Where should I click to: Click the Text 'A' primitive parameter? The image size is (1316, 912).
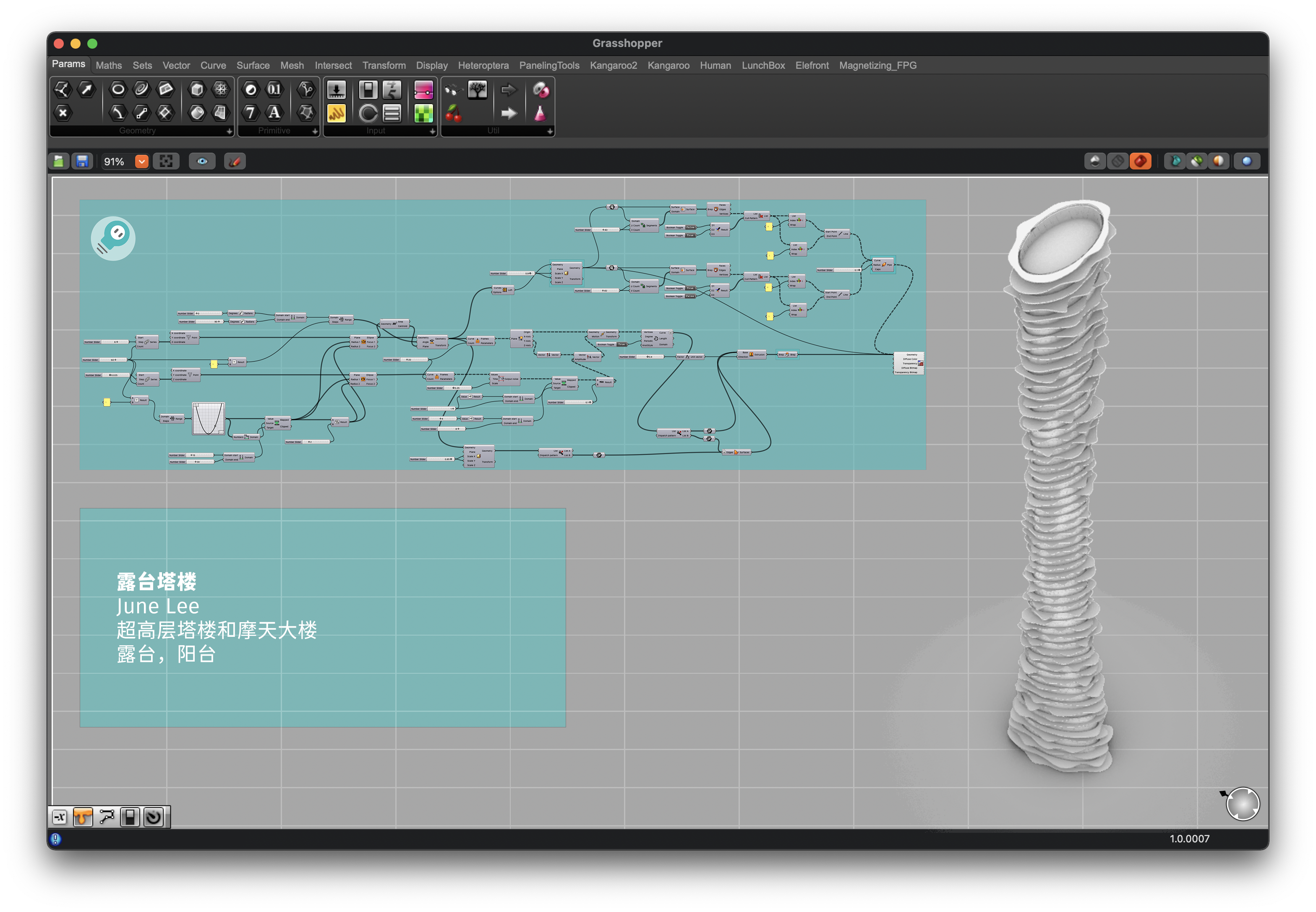click(x=274, y=113)
